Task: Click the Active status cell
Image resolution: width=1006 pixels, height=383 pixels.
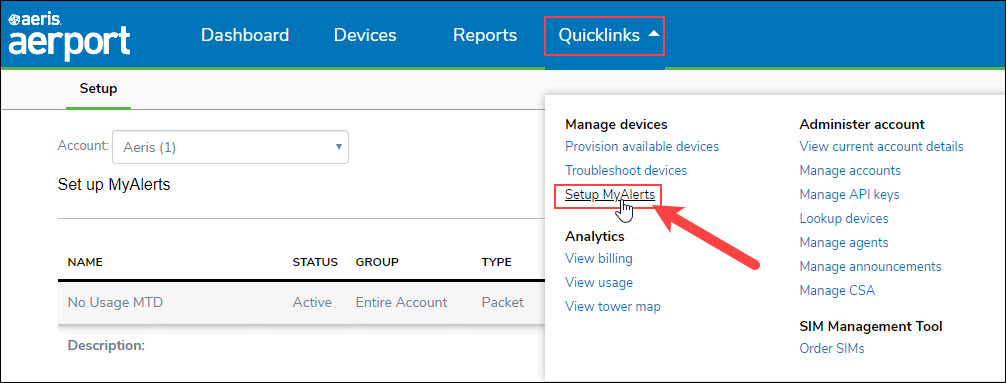Action: click(312, 302)
